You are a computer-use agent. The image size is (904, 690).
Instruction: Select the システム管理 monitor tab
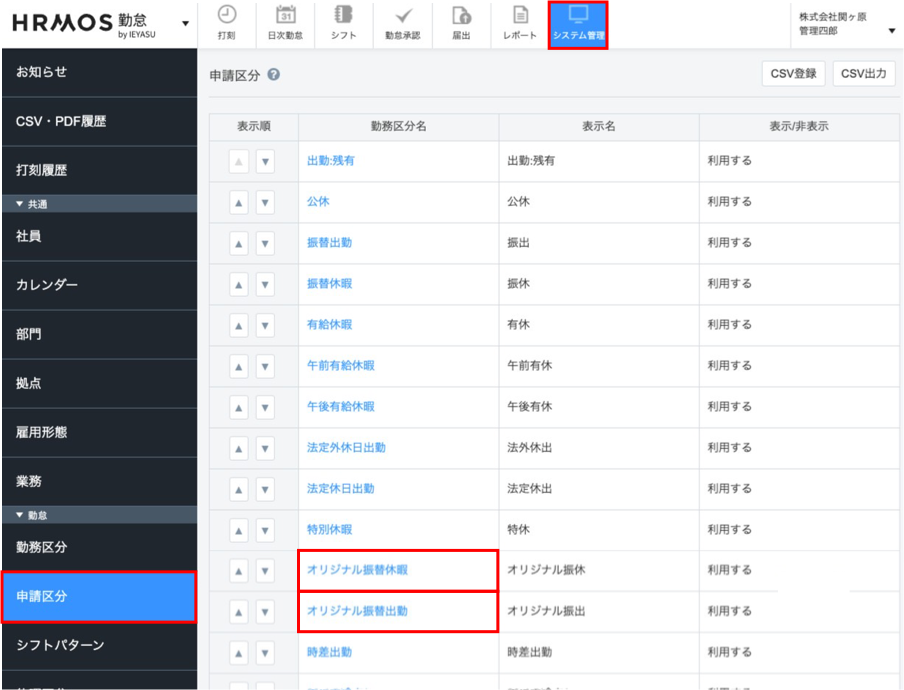tap(578, 25)
